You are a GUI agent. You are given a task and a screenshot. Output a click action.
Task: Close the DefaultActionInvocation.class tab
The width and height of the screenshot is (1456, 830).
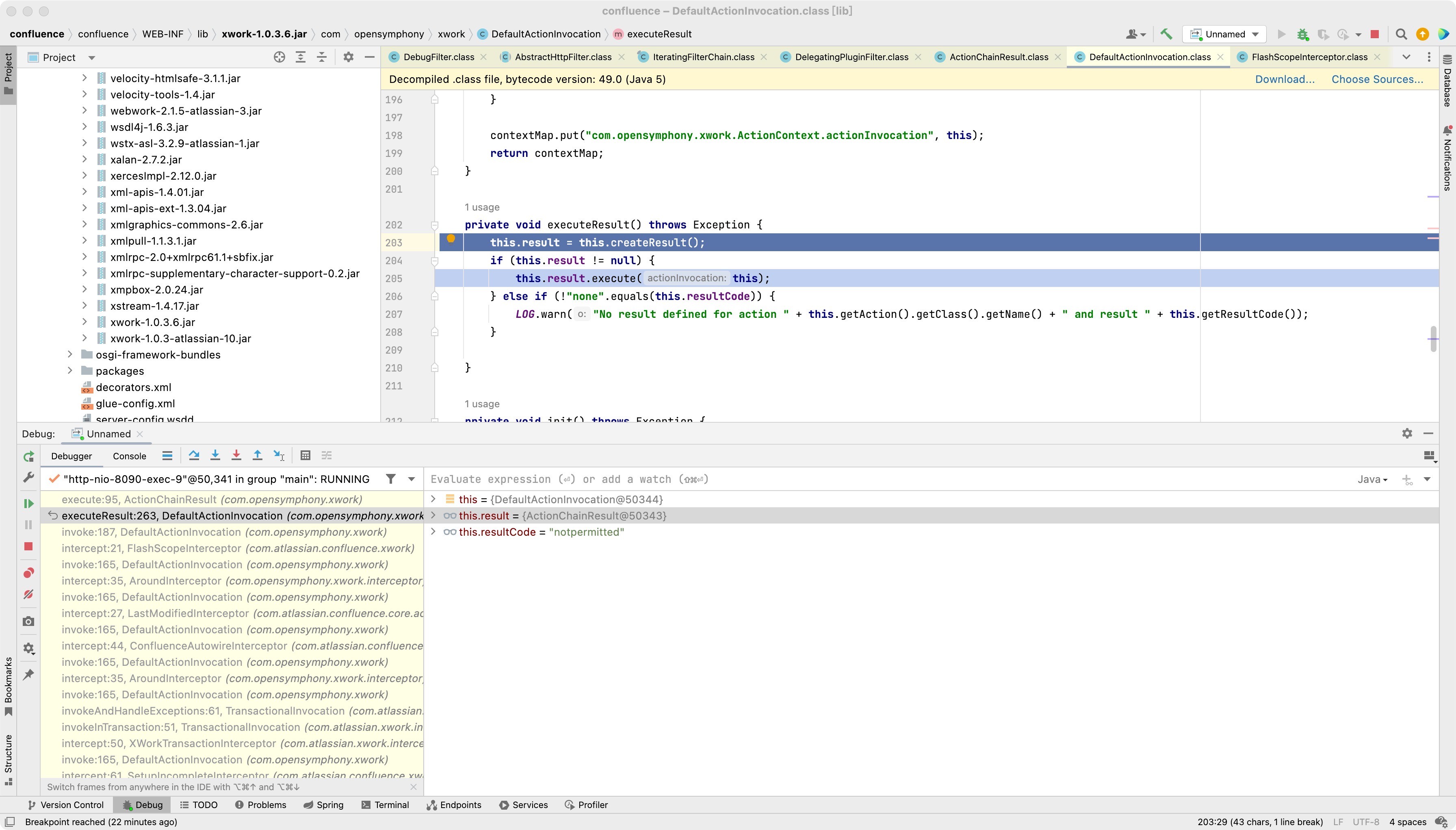pyautogui.click(x=1220, y=57)
